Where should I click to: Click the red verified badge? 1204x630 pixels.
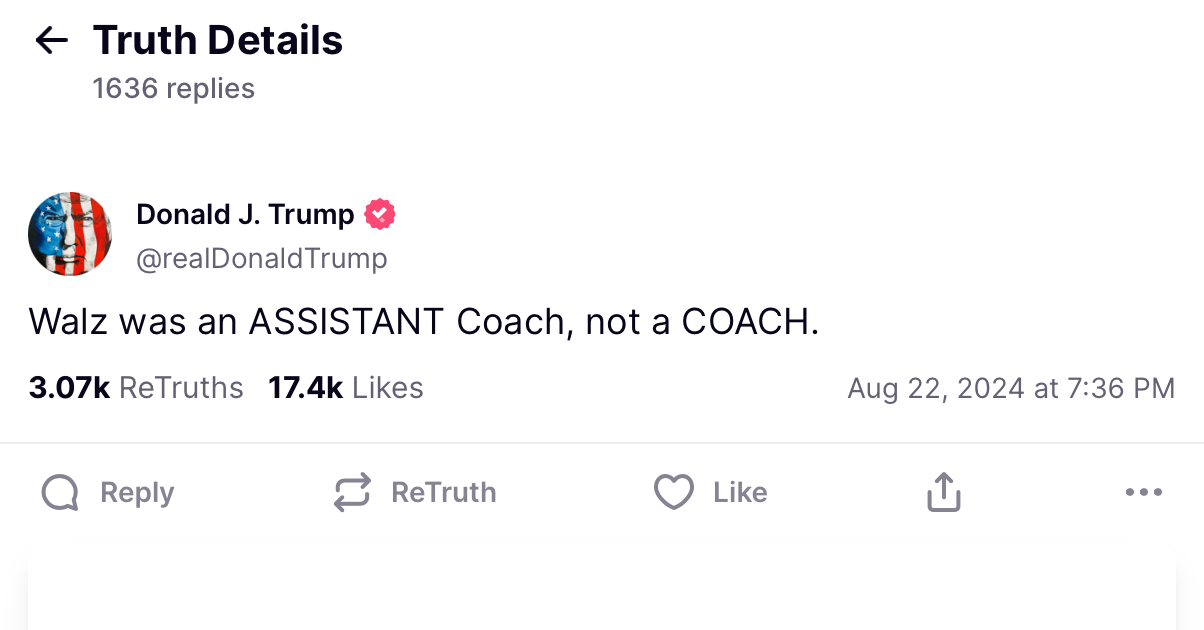[380, 214]
